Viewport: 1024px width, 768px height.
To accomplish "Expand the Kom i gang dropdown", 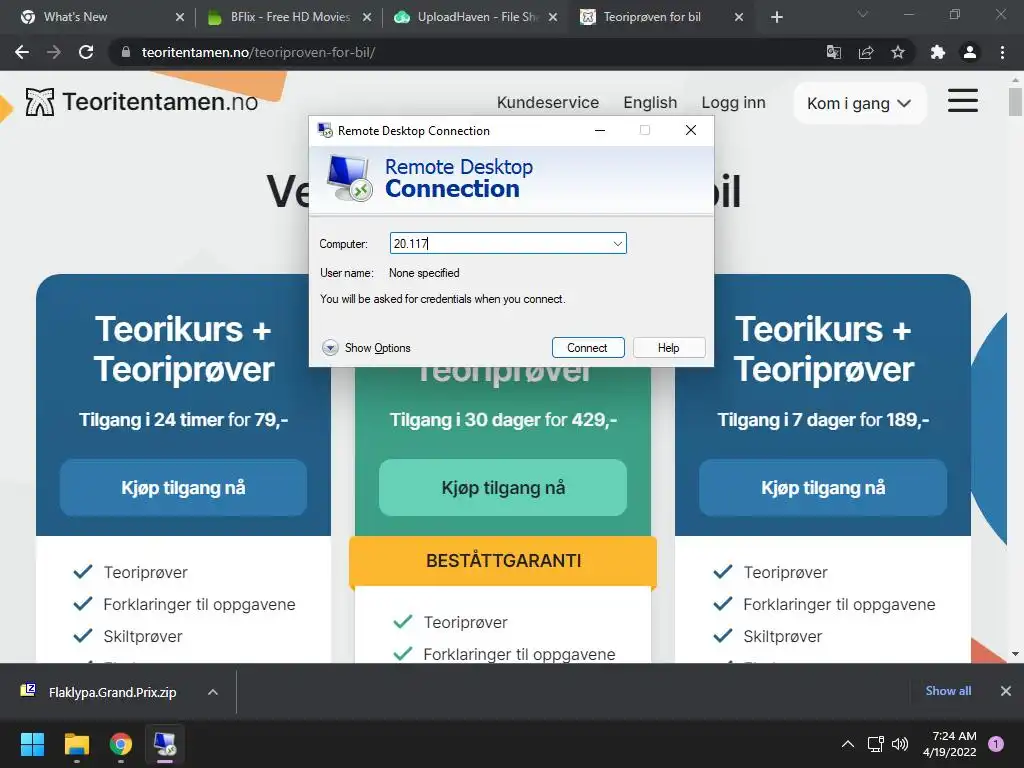I will click(859, 103).
